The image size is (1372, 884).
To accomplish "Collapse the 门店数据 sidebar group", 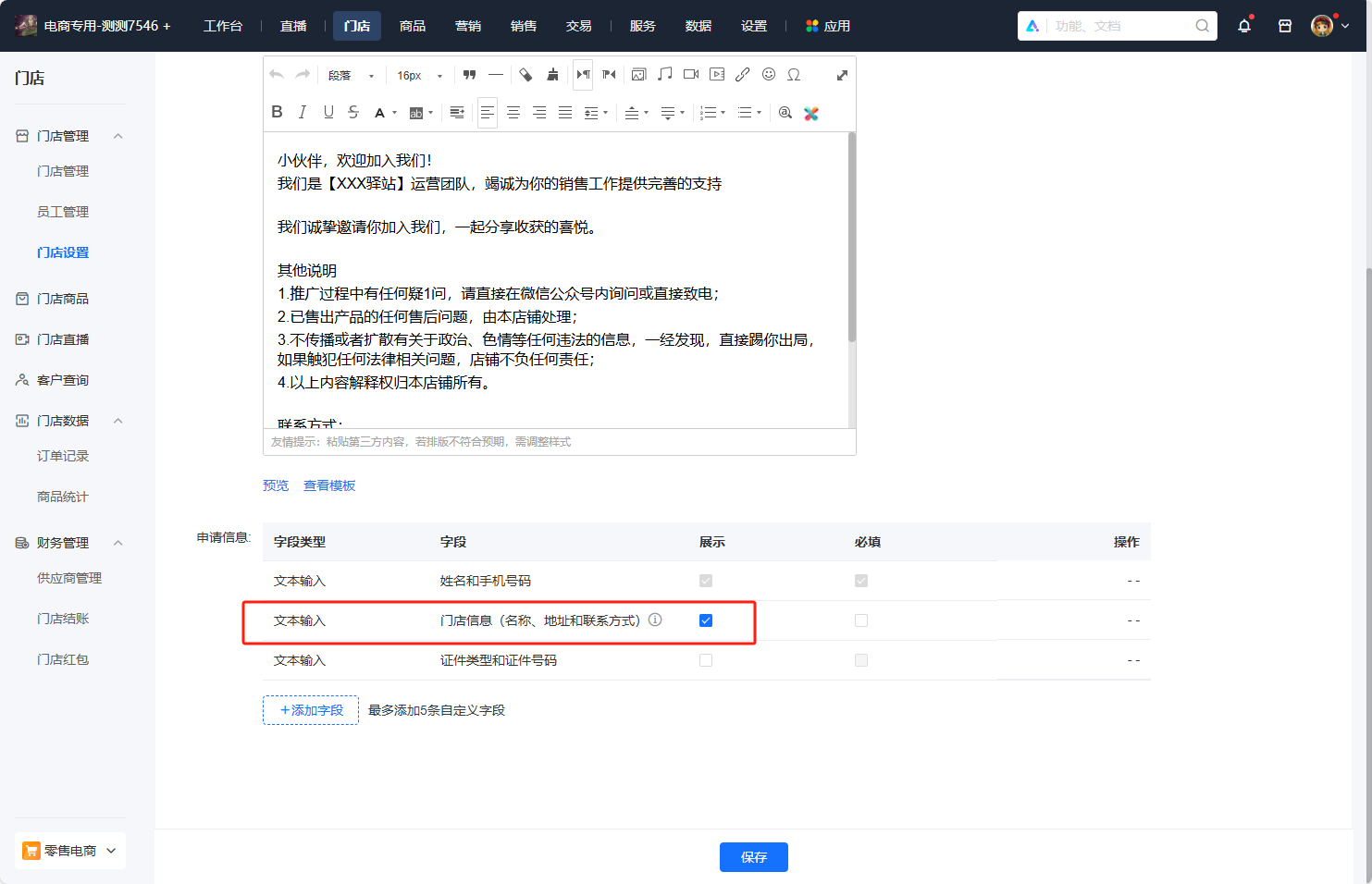I will click(117, 421).
